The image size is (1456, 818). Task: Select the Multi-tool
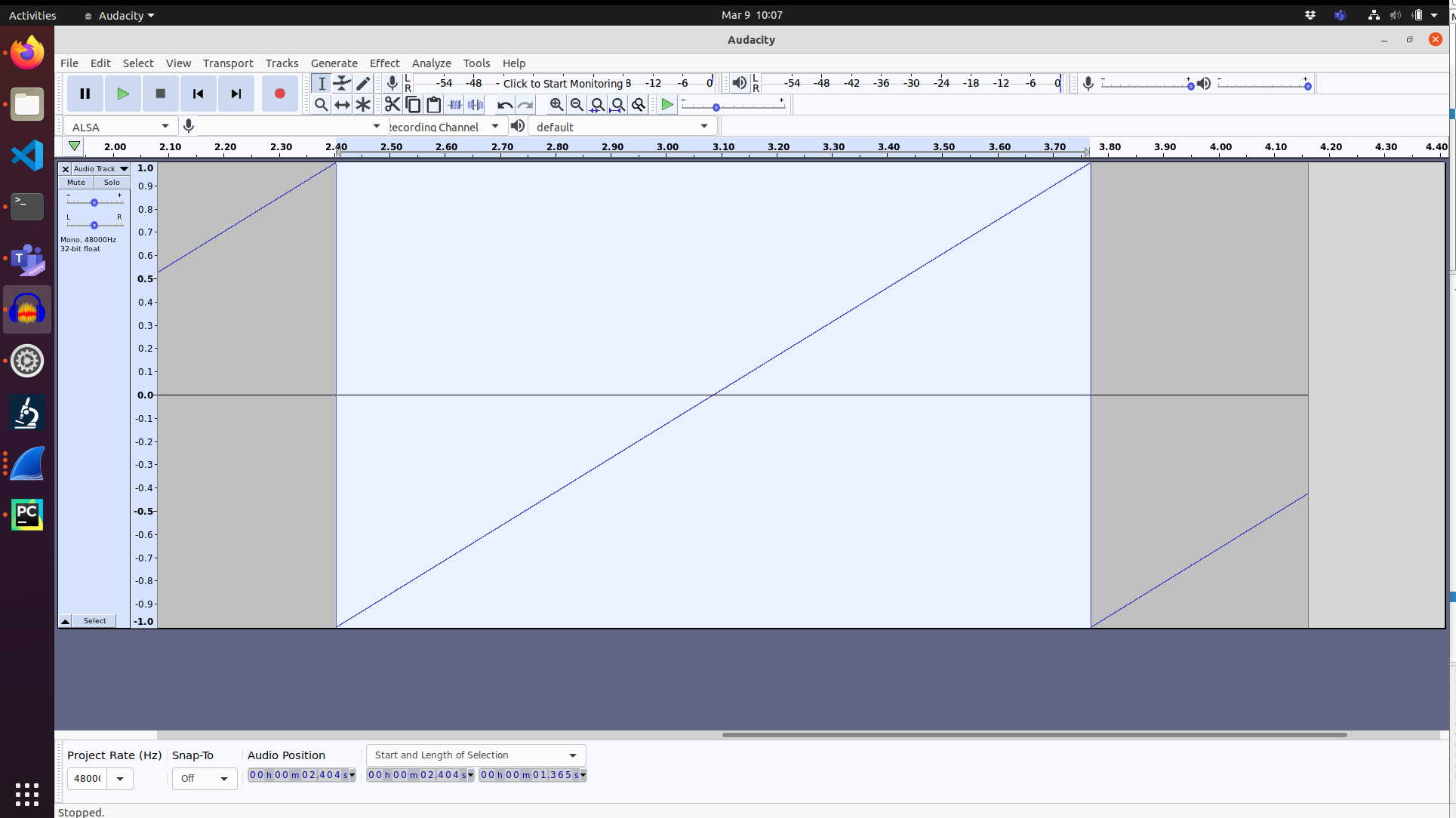pyautogui.click(x=363, y=105)
